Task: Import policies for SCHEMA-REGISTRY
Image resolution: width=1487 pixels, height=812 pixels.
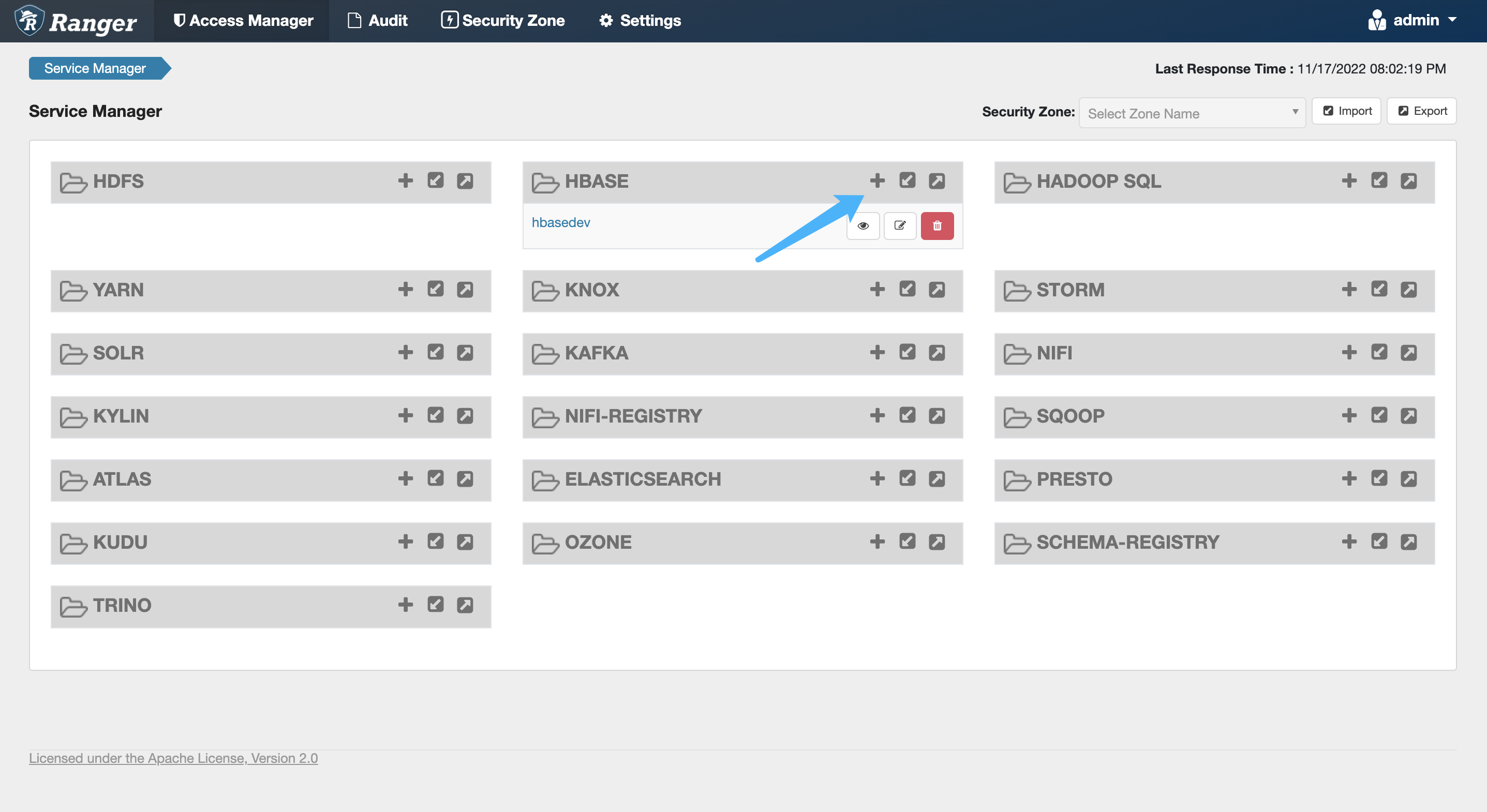Action: (1379, 542)
